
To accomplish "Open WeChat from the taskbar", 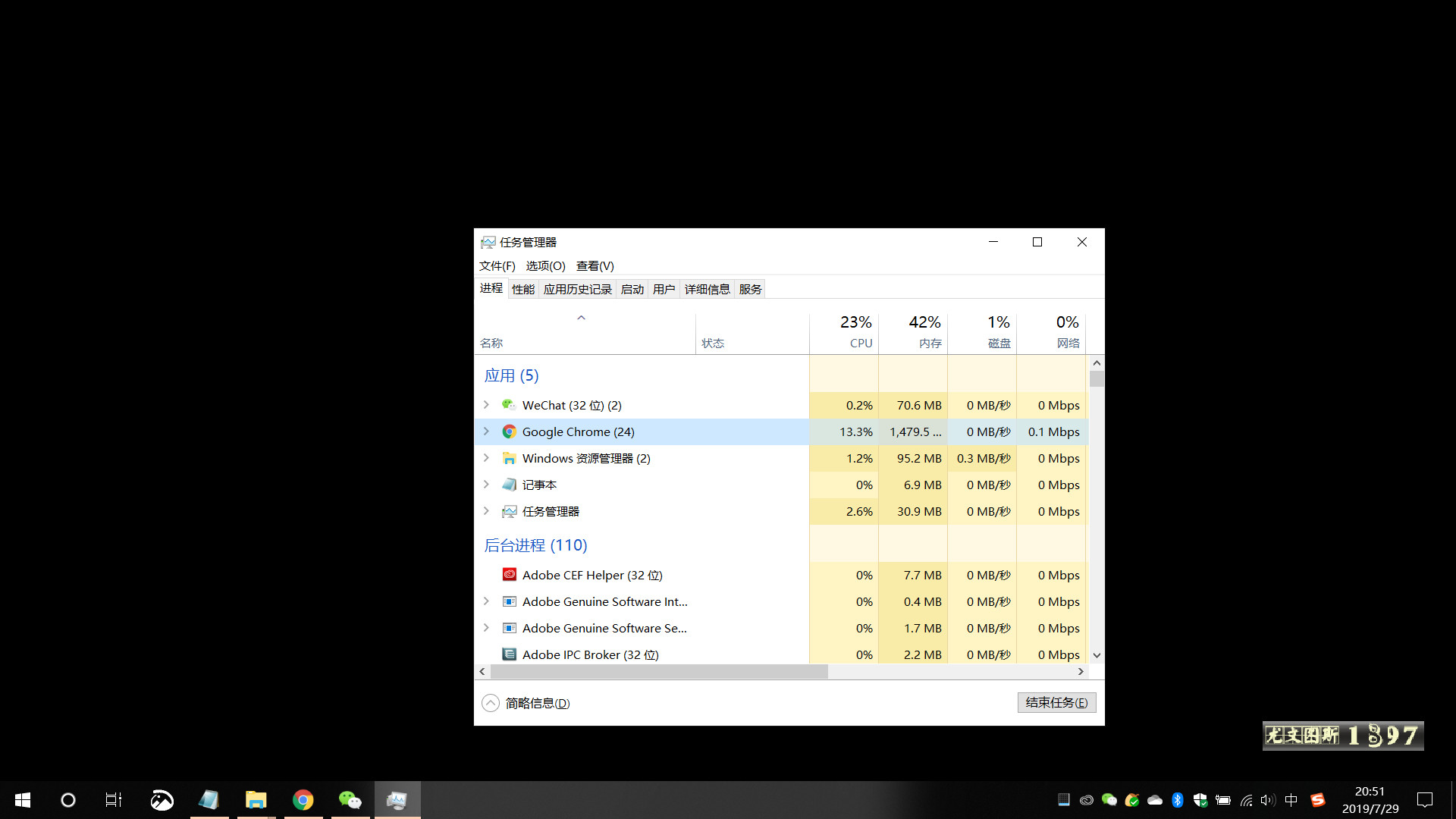I will pyautogui.click(x=350, y=800).
